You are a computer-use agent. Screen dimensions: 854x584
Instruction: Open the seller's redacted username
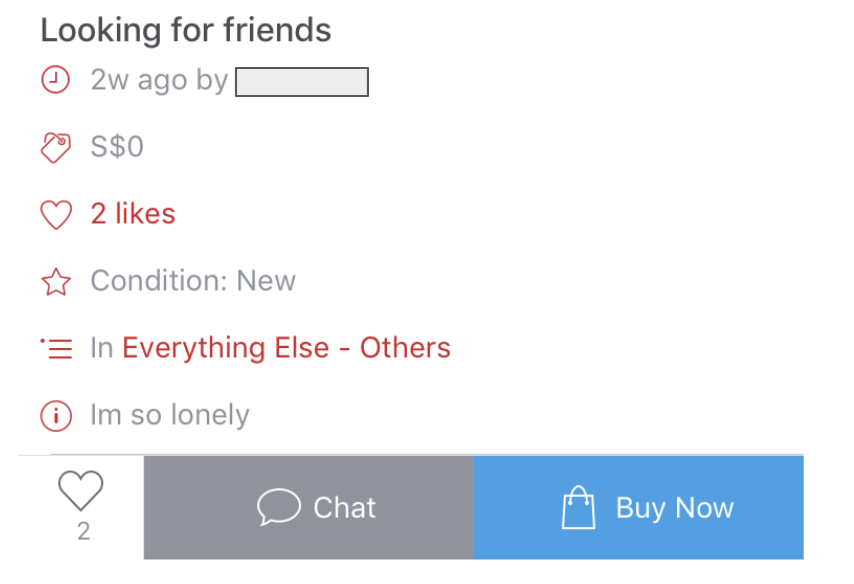pyautogui.click(x=302, y=82)
